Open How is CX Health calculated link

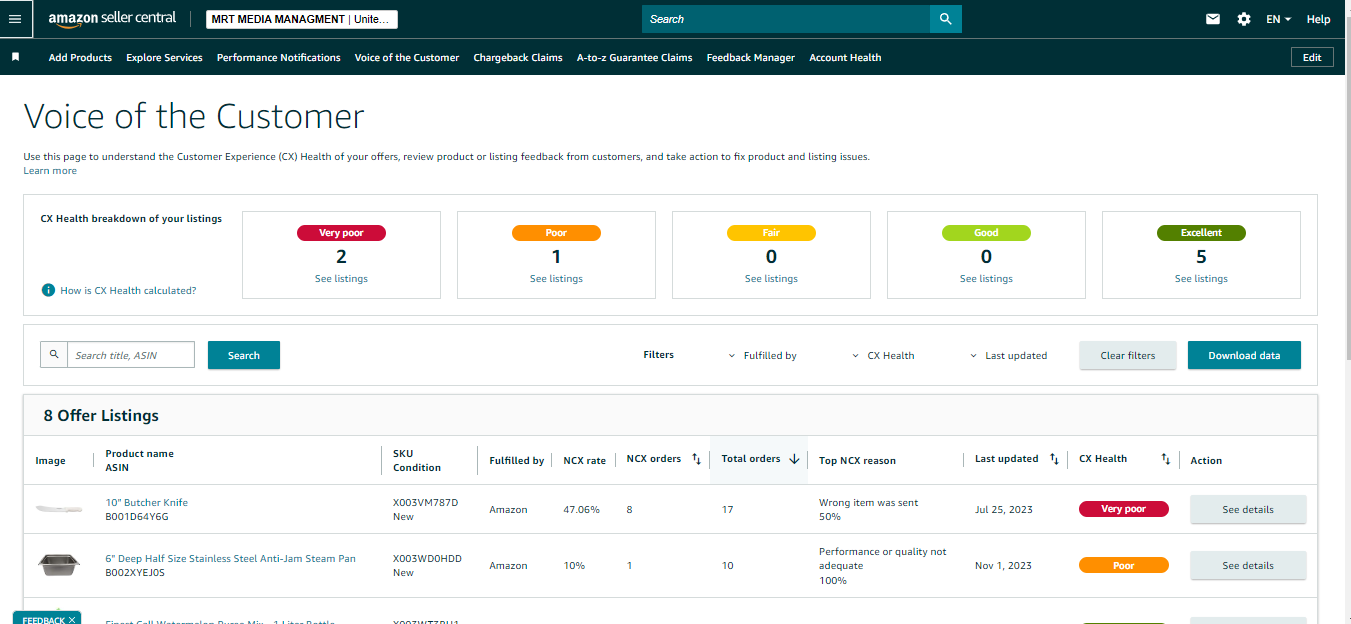[x=128, y=291]
